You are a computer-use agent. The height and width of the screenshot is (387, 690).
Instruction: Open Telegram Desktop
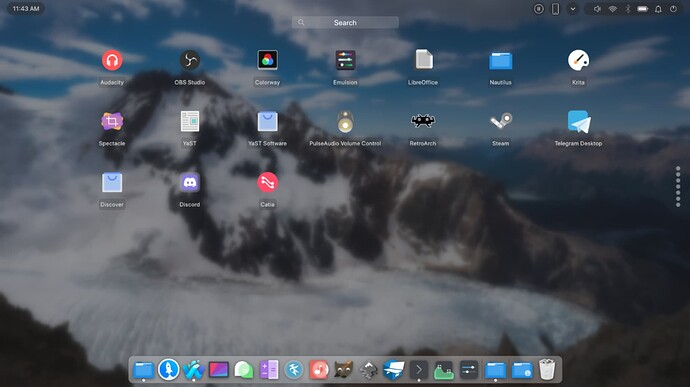578,121
